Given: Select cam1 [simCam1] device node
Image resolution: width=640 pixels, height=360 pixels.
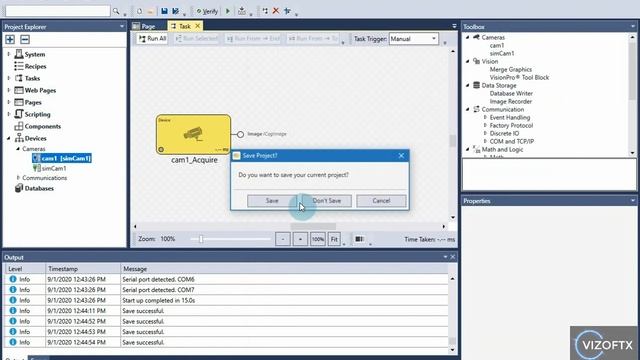Looking at the screenshot, I should [x=62, y=158].
